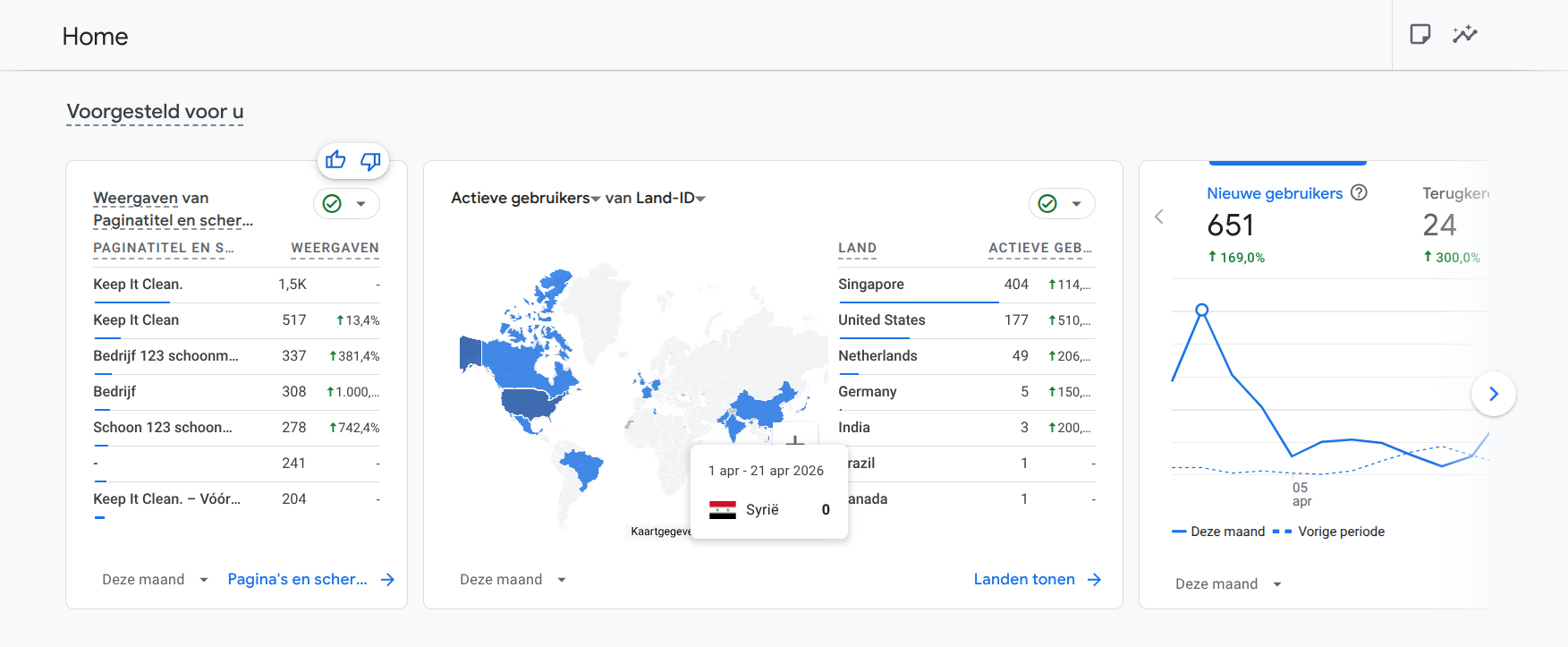Click the previous chevron left of Nieuwe gebruikers
The height and width of the screenshot is (647, 1568).
(1159, 217)
